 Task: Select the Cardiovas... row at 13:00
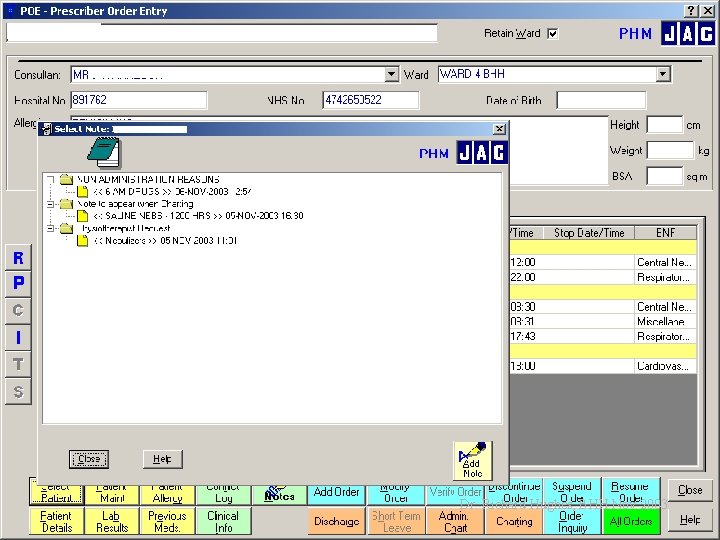603,366
